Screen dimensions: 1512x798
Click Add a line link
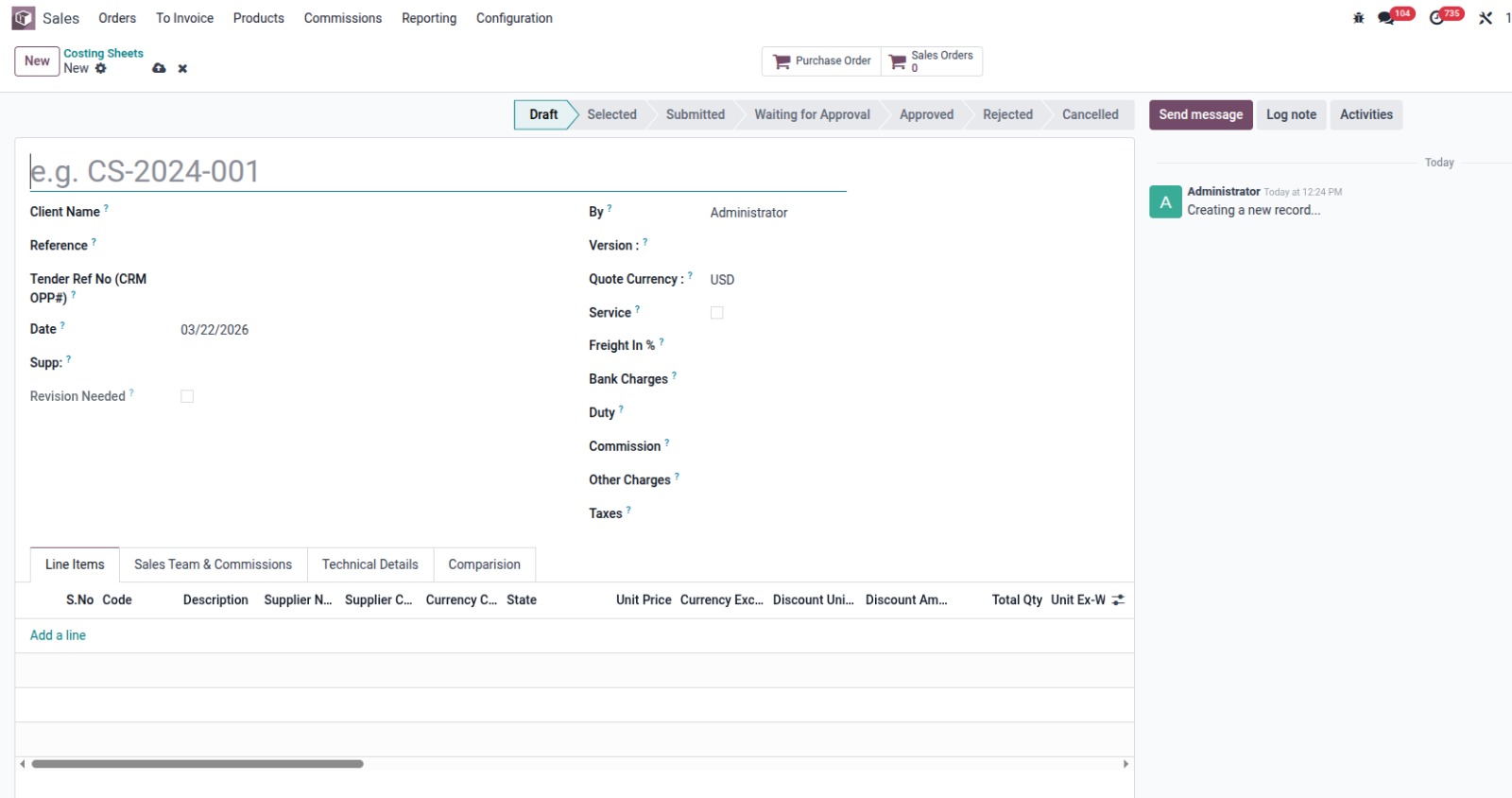click(58, 635)
